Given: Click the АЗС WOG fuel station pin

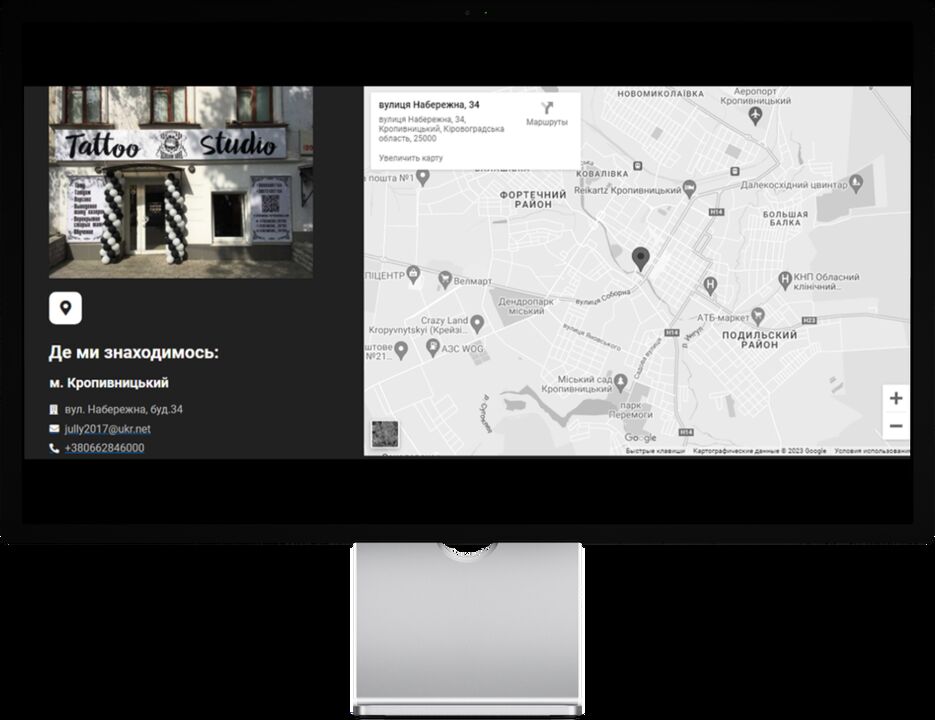Looking at the screenshot, I should (433, 347).
